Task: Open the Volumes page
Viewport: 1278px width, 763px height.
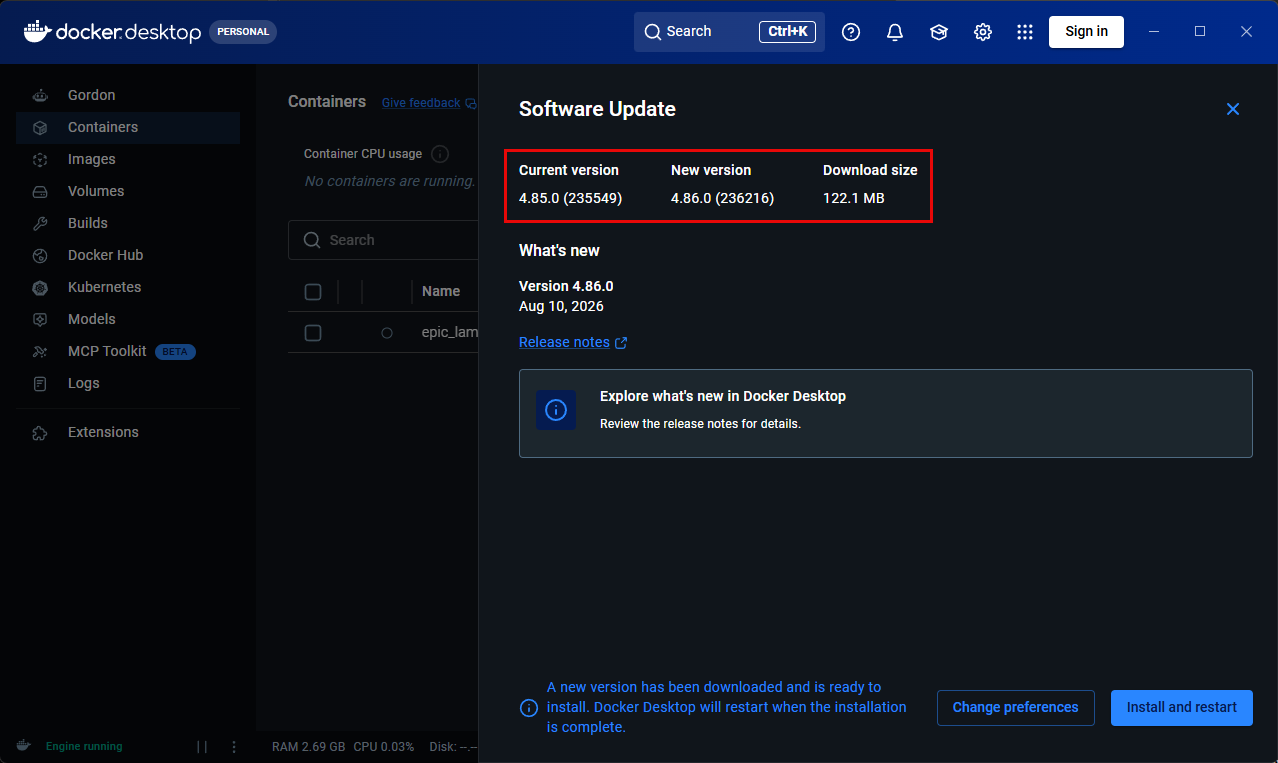Action: click(128, 191)
